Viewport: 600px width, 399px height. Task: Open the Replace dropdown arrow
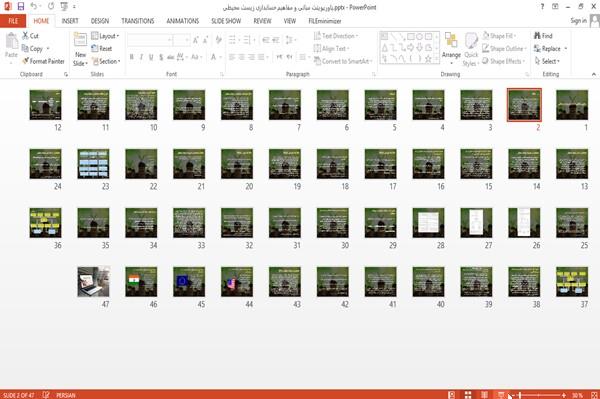(566, 49)
